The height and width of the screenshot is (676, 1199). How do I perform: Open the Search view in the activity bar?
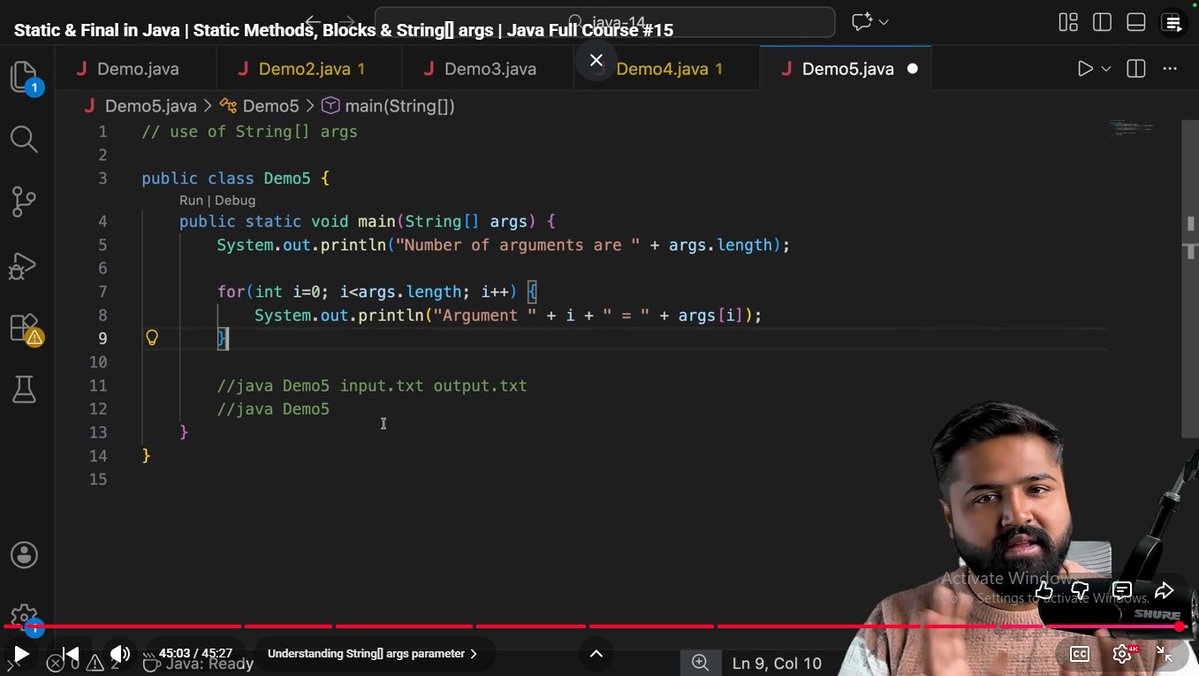[24, 139]
